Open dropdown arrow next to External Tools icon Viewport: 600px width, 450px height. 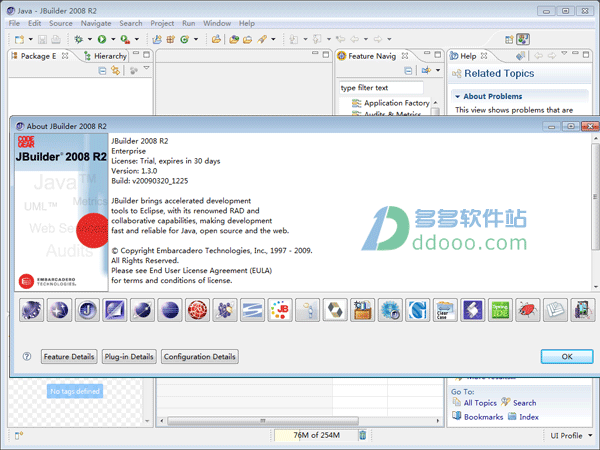(137, 39)
